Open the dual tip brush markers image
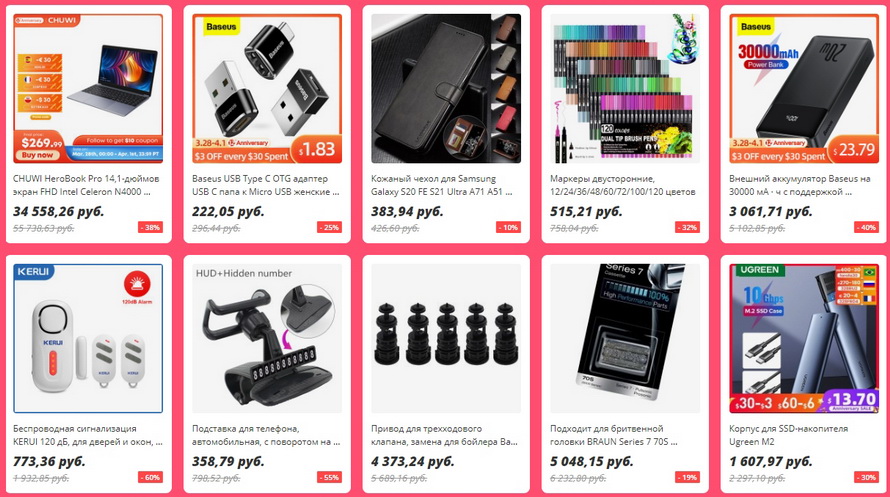Viewport: 890px width, 497px height. (x=625, y=89)
